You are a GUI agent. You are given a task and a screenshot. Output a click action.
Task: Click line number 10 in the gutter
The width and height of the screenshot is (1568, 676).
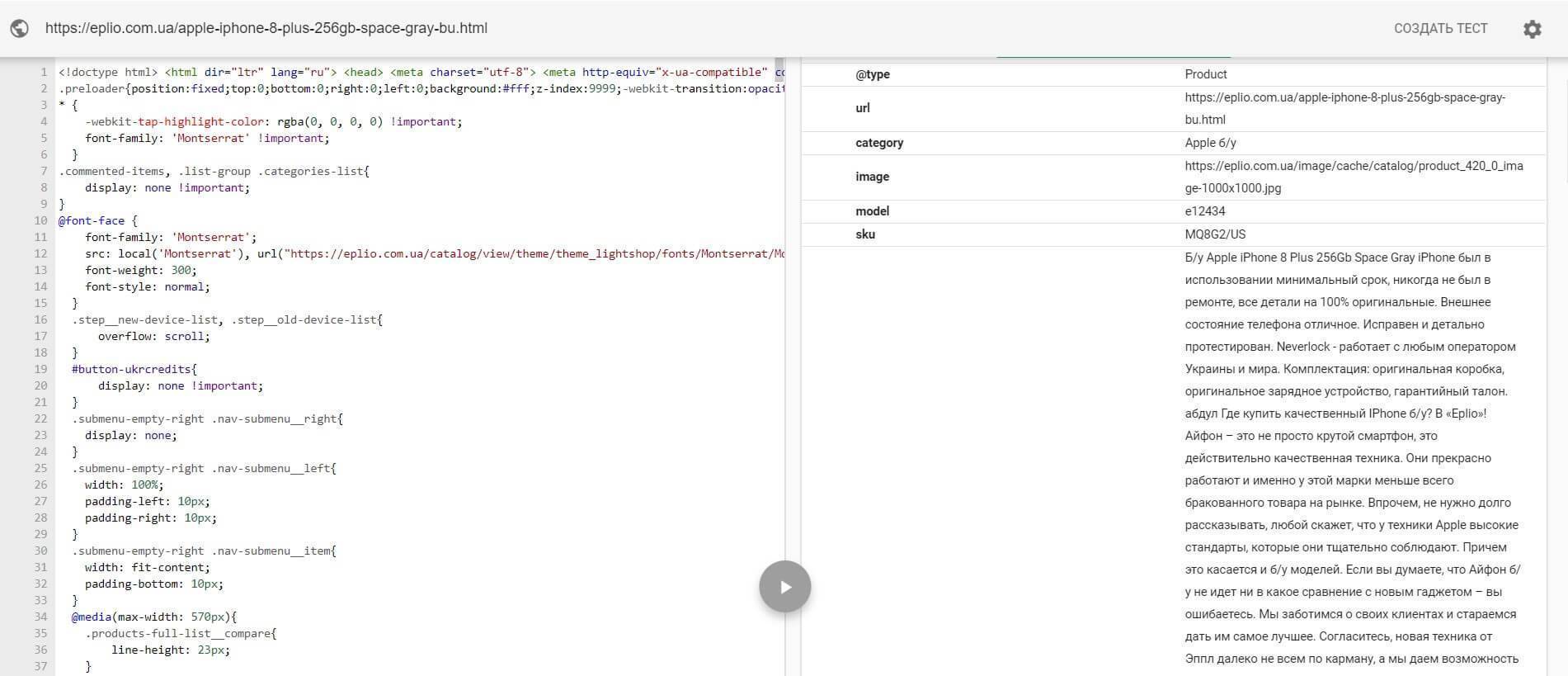tap(40, 220)
